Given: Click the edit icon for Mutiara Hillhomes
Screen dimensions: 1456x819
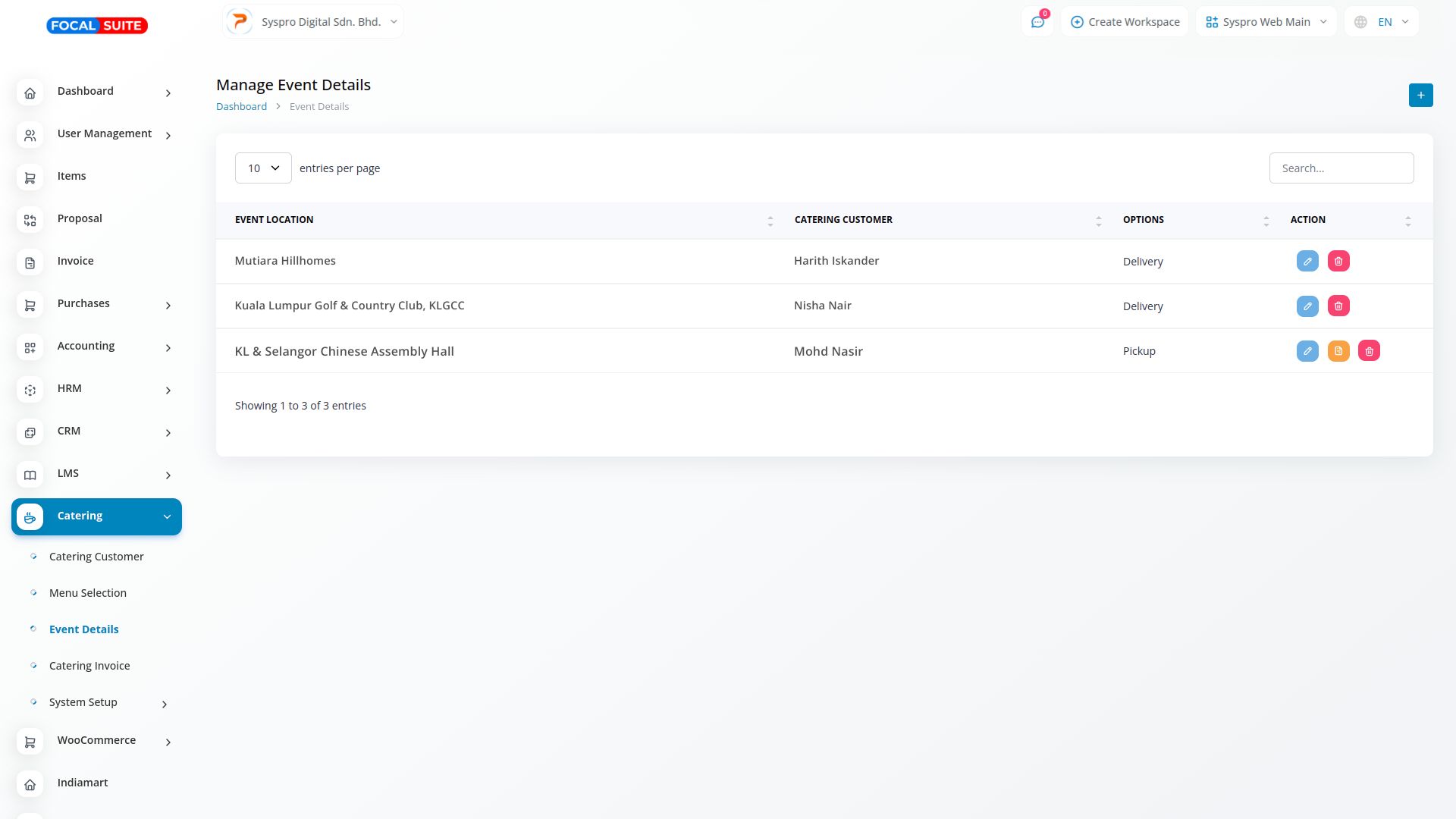Looking at the screenshot, I should 1307,261.
